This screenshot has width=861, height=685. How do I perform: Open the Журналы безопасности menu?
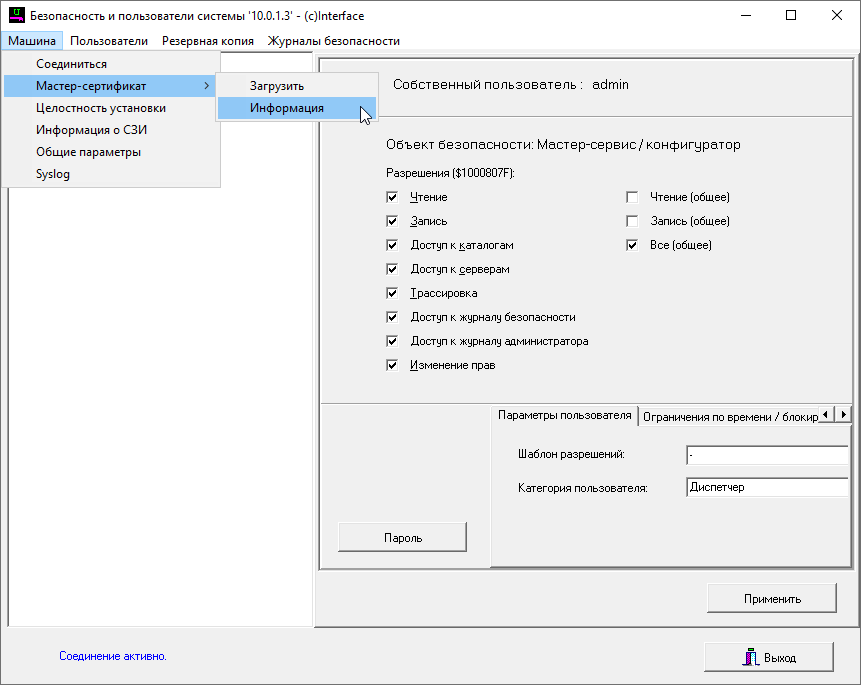(333, 41)
